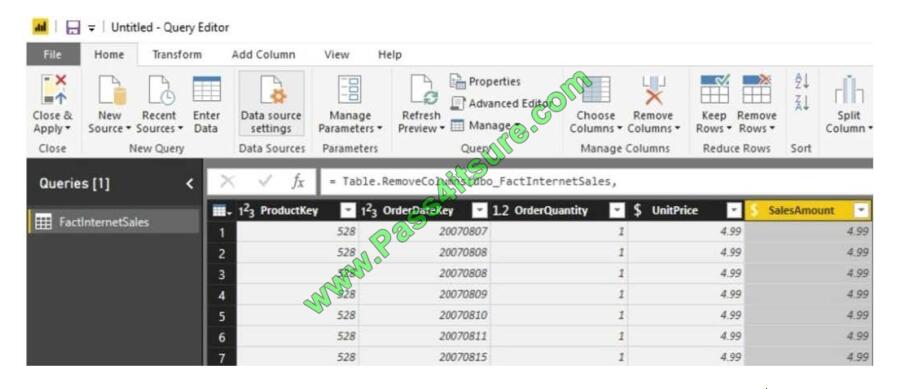Open the New Source icon
The height and width of the screenshot is (389, 898).
tap(112, 91)
